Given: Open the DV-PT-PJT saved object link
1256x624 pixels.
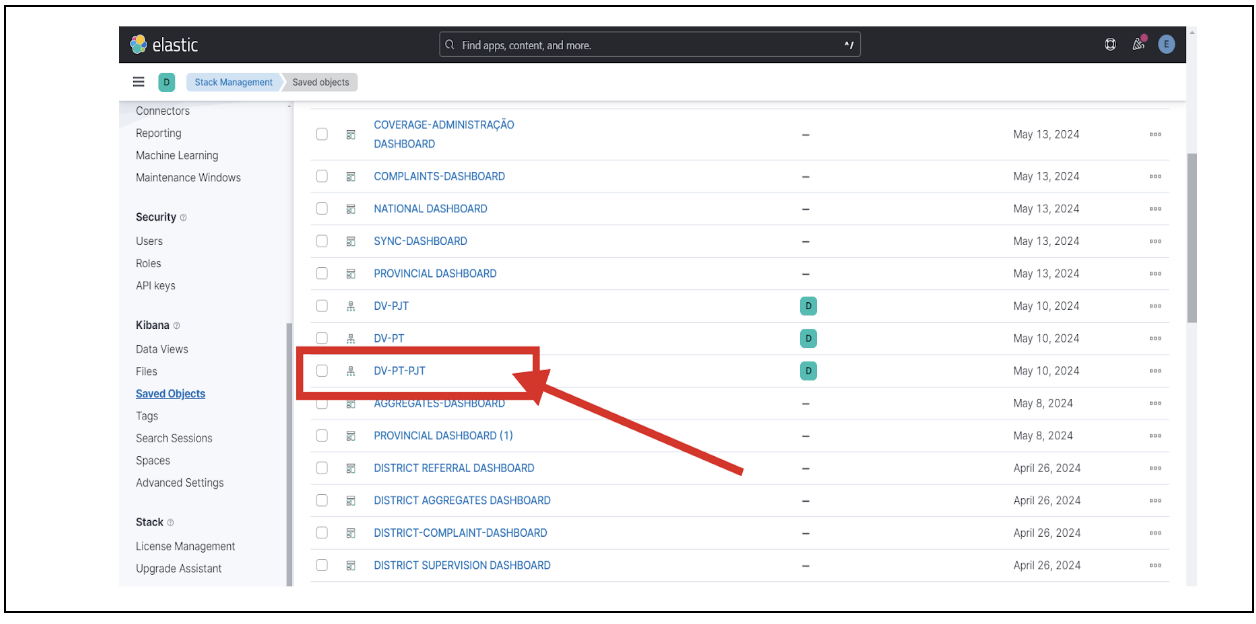Looking at the screenshot, I should coord(400,371).
